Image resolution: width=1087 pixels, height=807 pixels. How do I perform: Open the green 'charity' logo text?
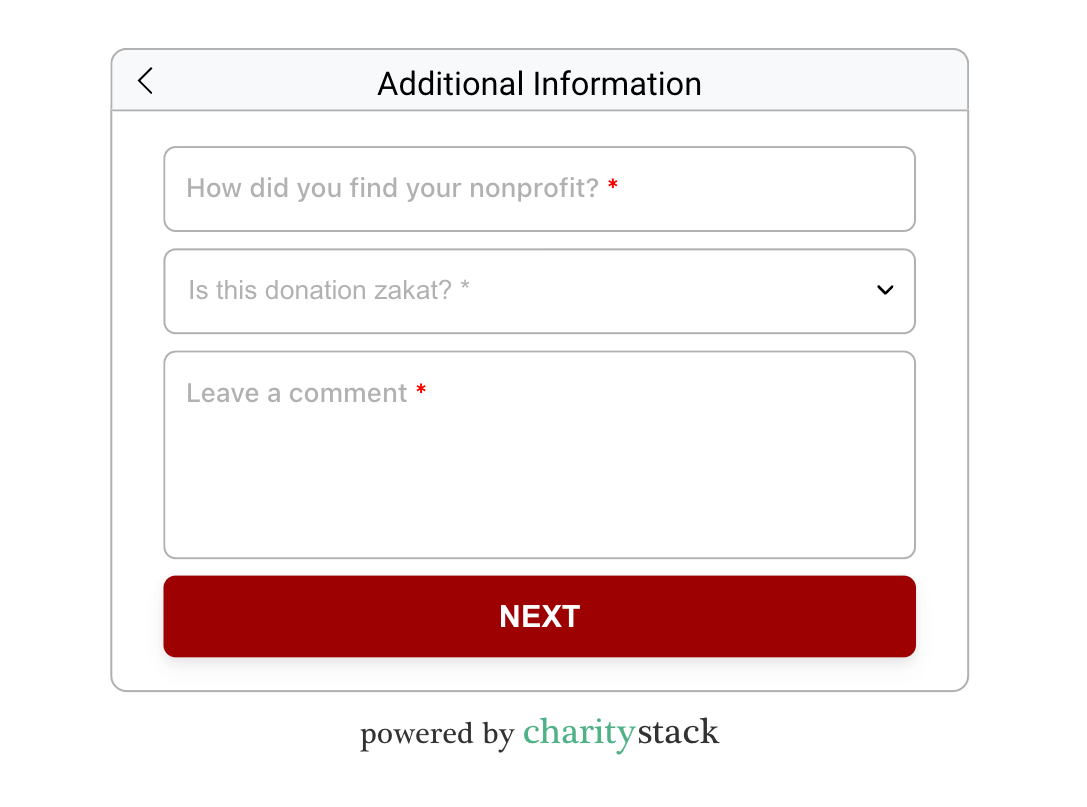(579, 734)
